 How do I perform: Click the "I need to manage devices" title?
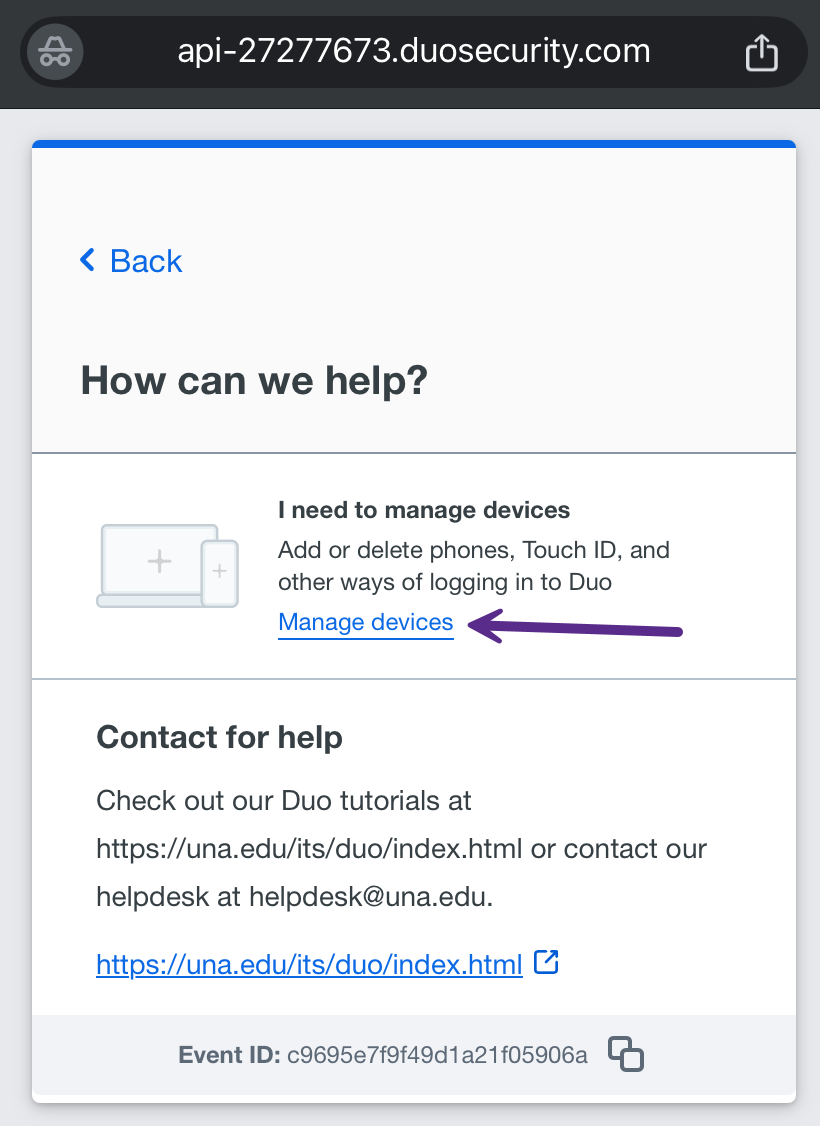pyautogui.click(x=424, y=510)
